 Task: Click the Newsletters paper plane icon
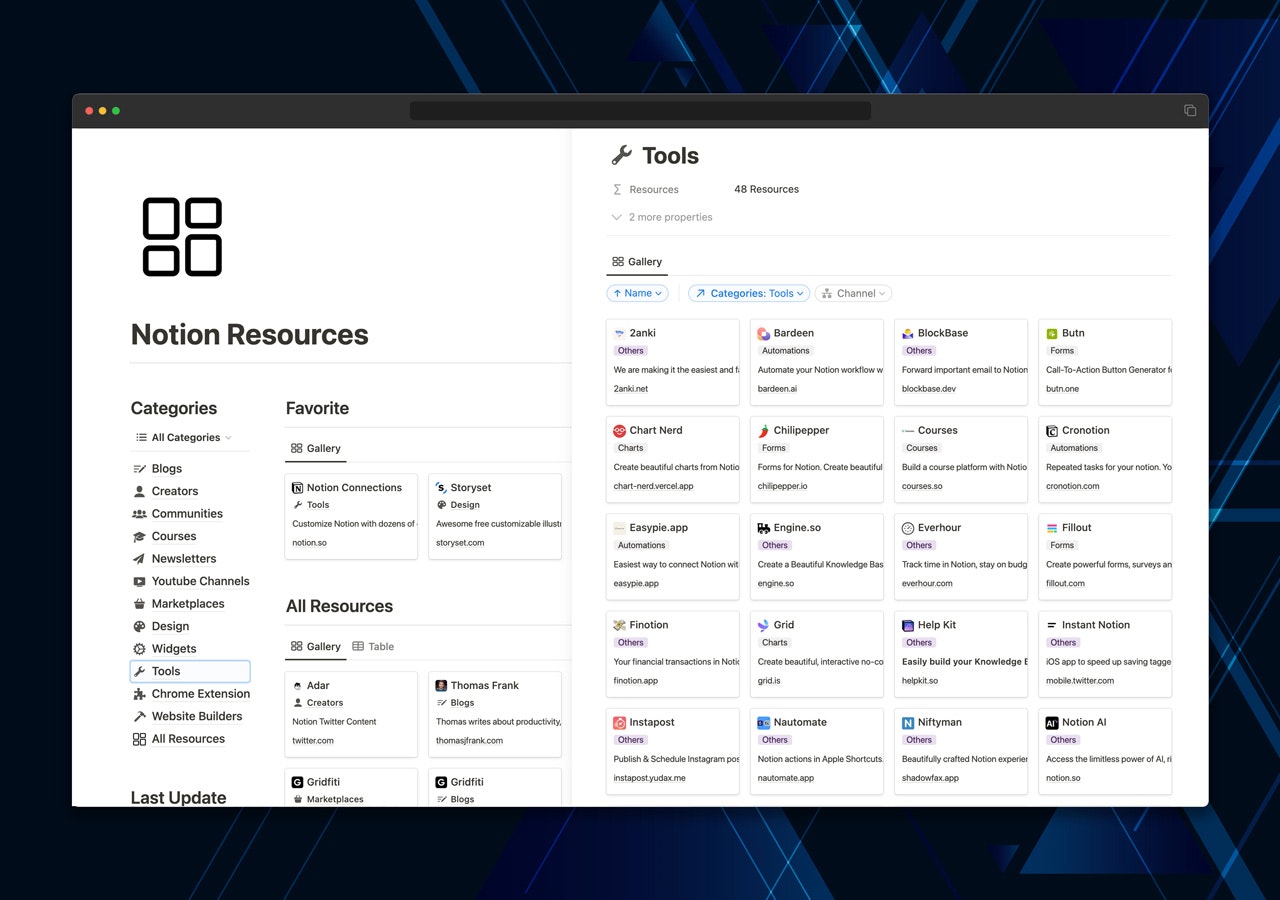point(139,559)
